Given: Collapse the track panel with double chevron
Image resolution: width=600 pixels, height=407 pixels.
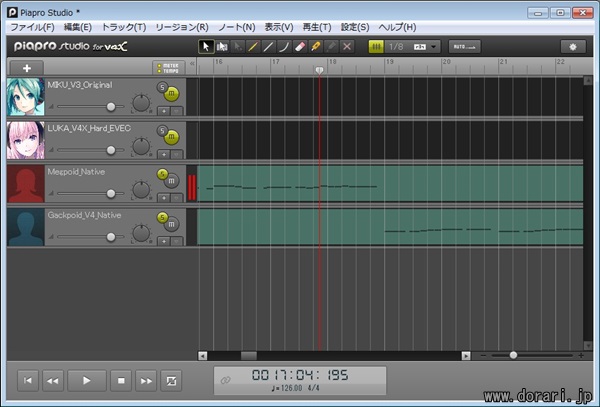Looking at the screenshot, I should click(192, 64).
